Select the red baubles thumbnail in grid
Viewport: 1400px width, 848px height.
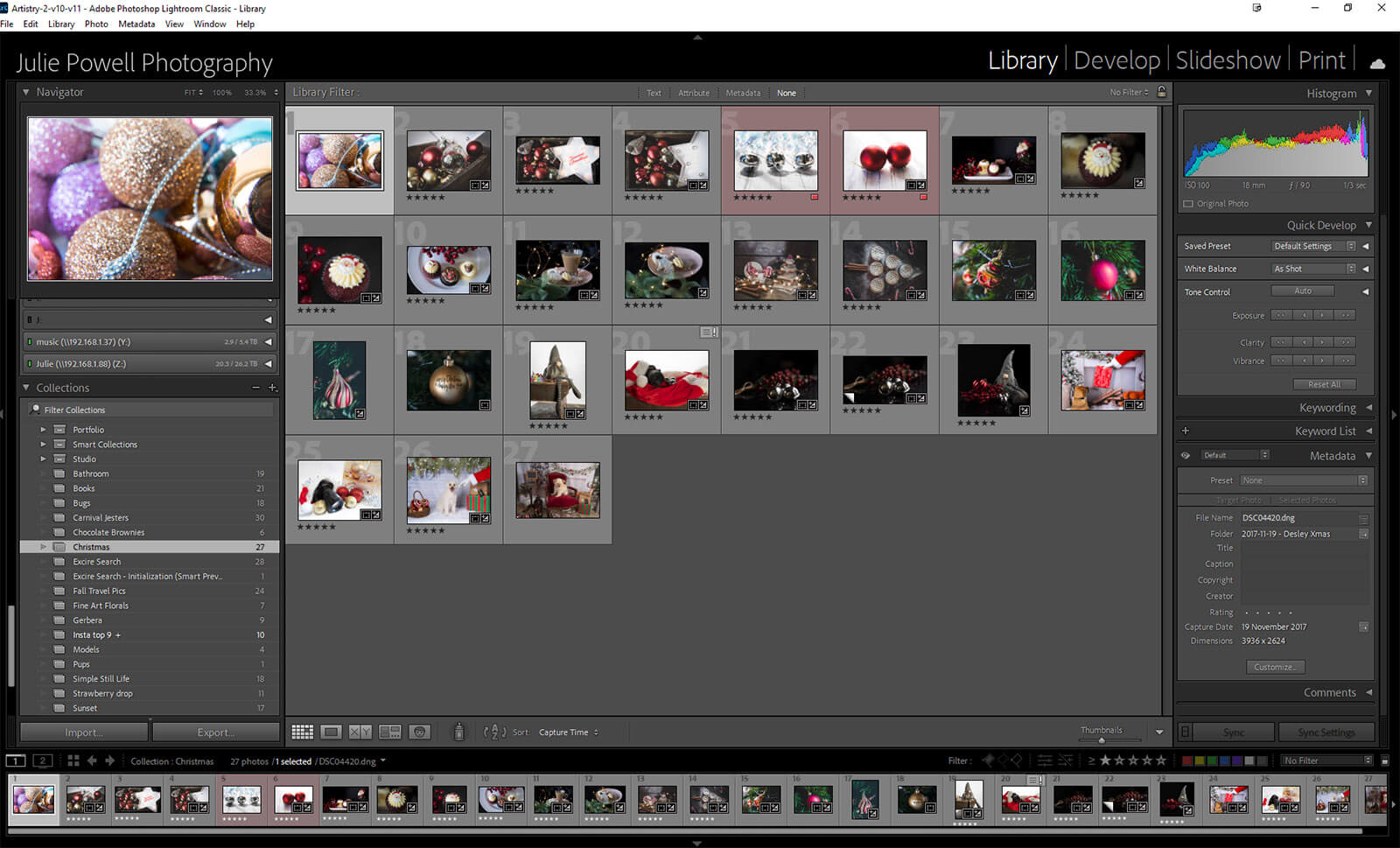point(884,160)
